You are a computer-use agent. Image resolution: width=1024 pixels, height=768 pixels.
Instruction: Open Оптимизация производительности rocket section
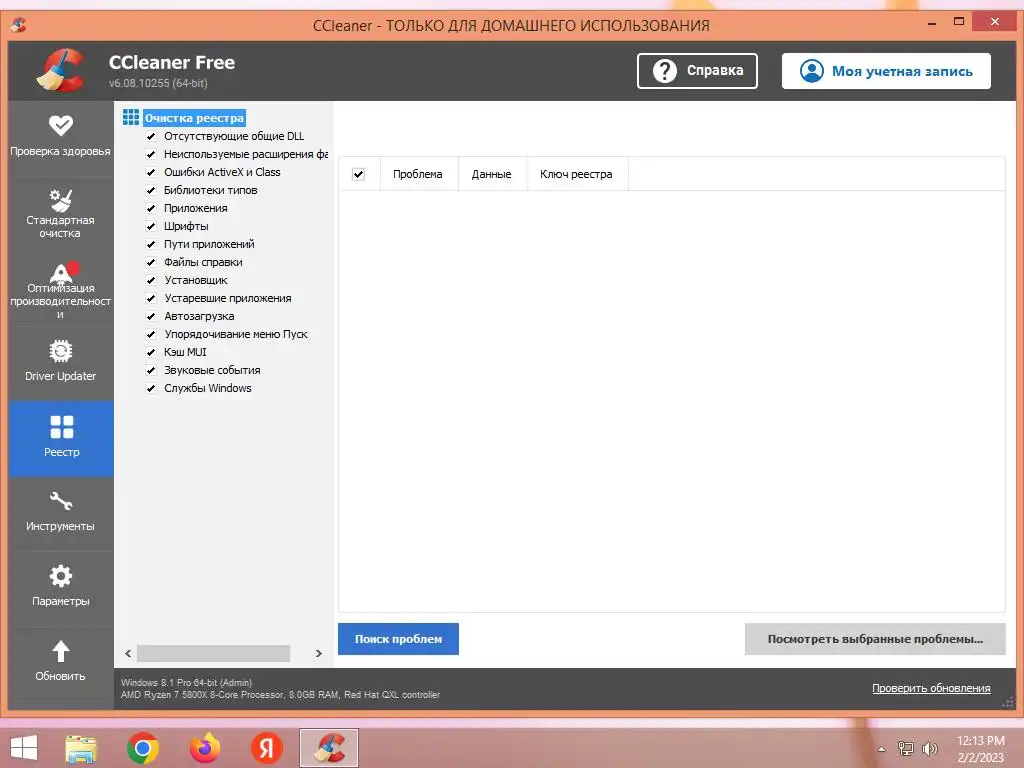(61, 290)
